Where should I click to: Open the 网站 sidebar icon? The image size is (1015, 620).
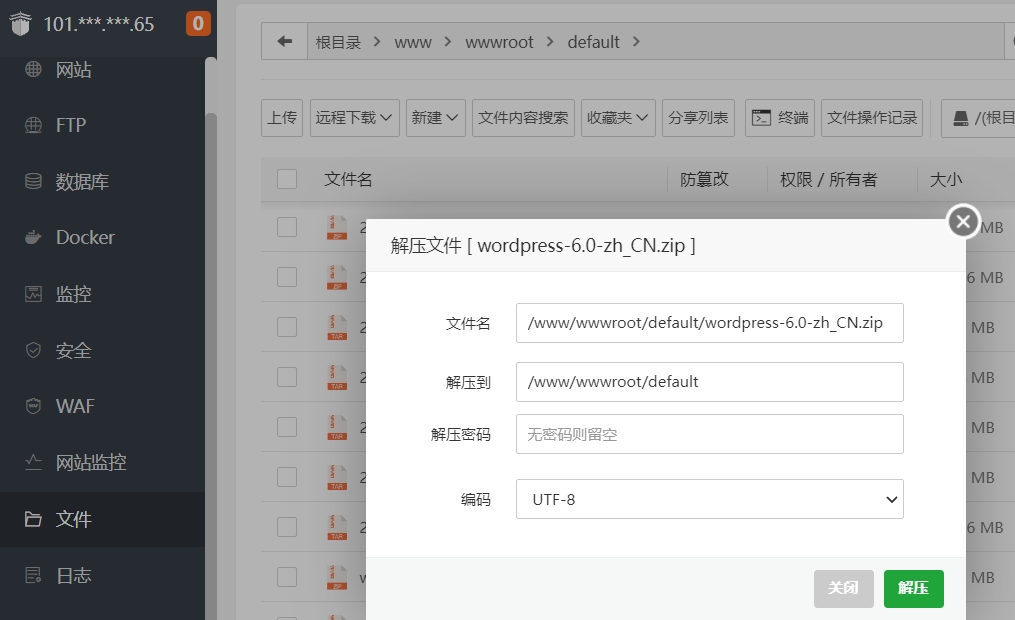coord(34,70)
